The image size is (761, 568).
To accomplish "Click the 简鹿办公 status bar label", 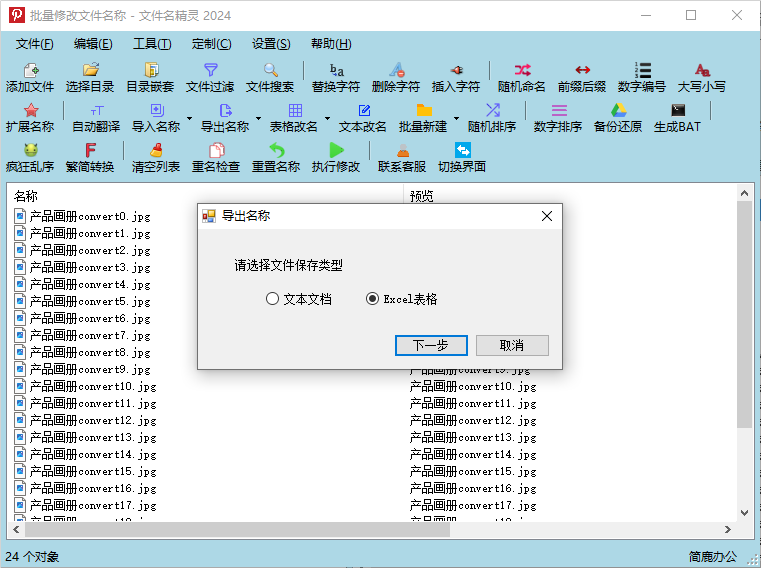I will pos(712,557).
